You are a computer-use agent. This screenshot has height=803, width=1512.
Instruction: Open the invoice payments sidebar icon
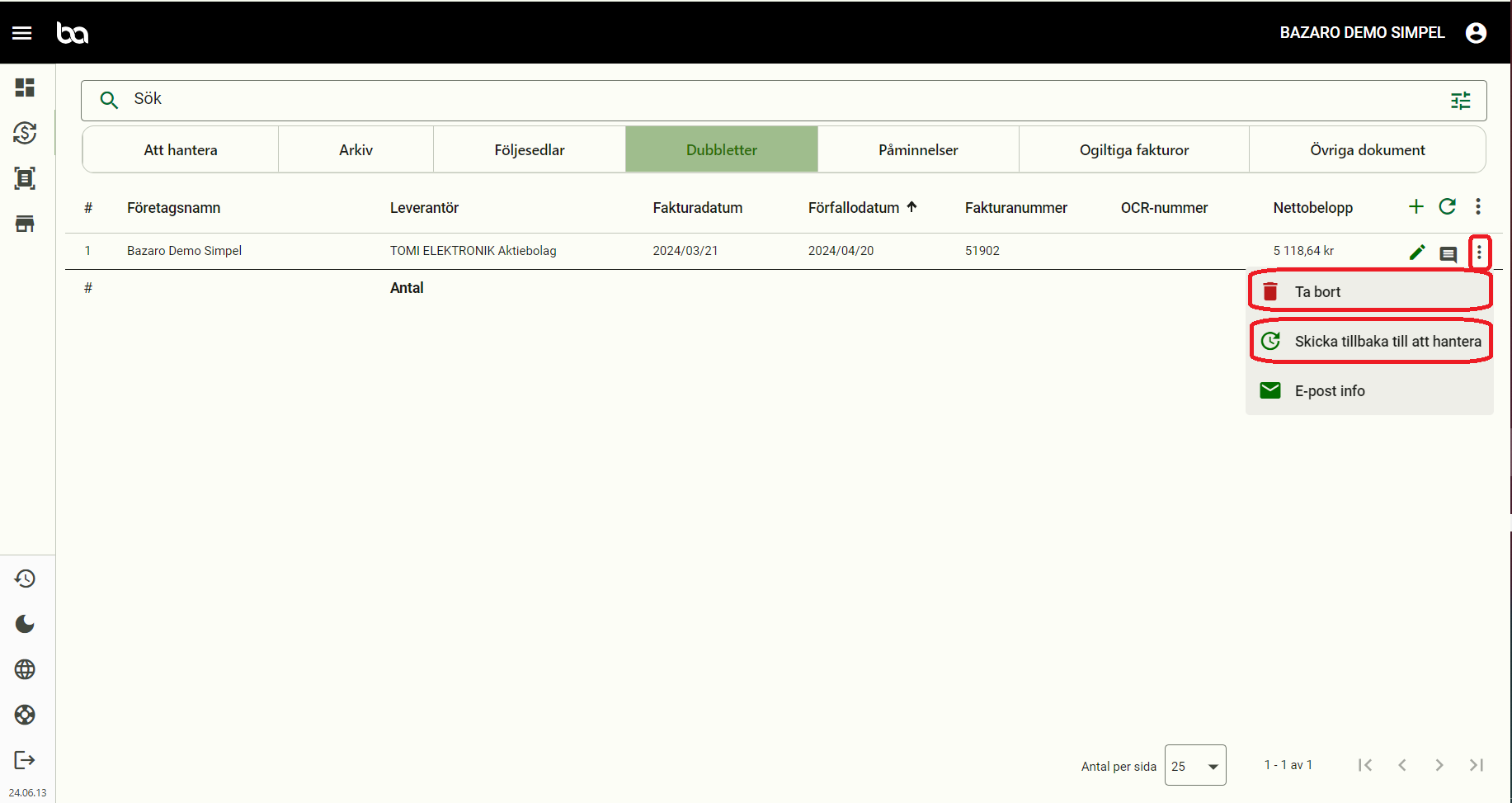(x=25, y=133)
